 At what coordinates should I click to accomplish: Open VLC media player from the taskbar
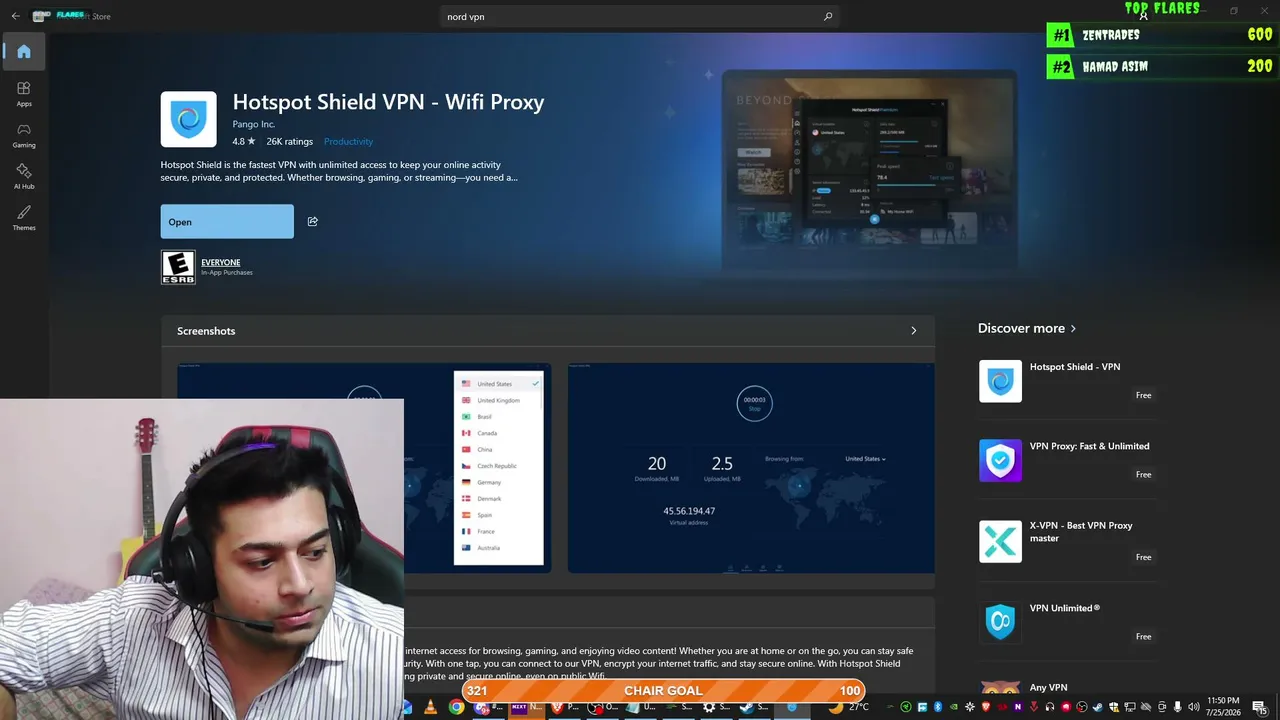(431, 707)
